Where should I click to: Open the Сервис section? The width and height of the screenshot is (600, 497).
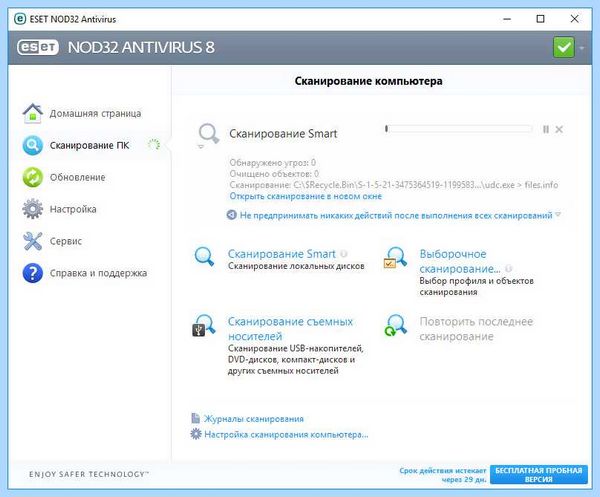[x=66, y=241]
